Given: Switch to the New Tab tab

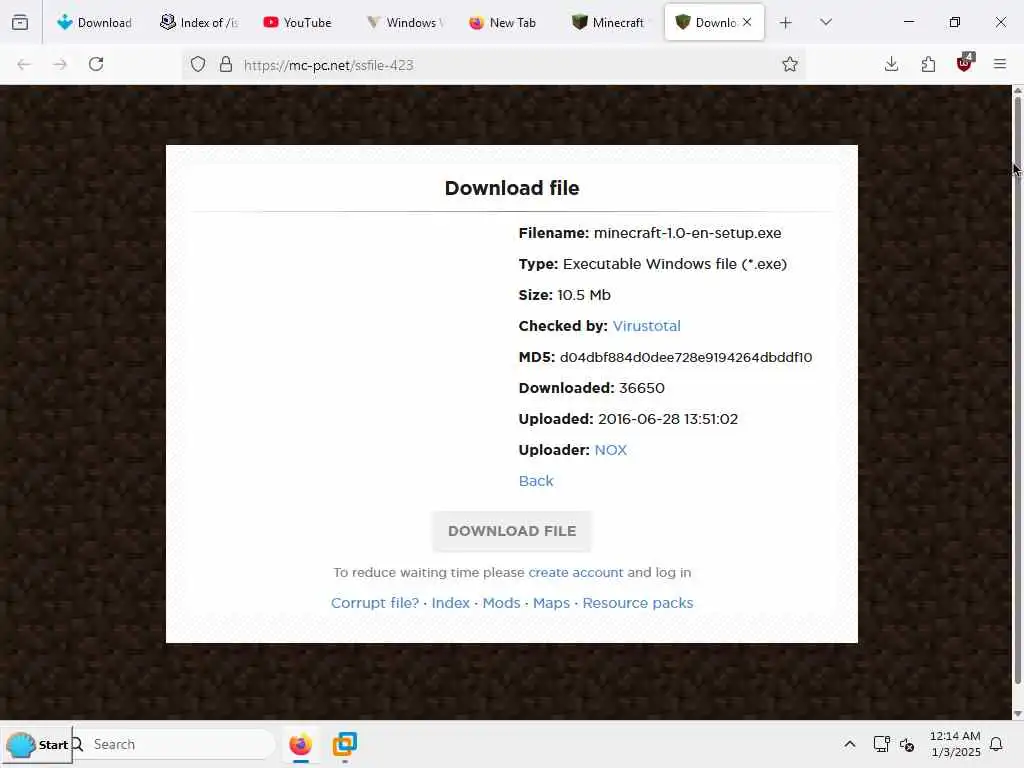Looking at the screenshot, I should (503, 22).
